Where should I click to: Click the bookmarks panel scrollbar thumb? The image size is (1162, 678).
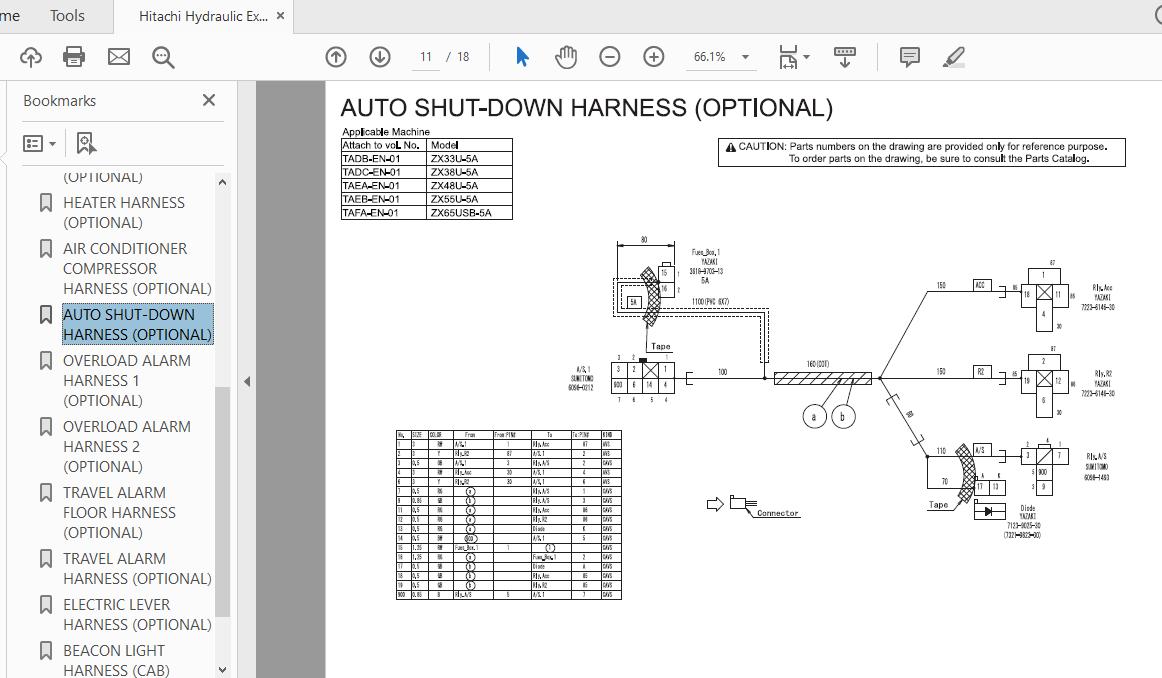click(222, 502)
